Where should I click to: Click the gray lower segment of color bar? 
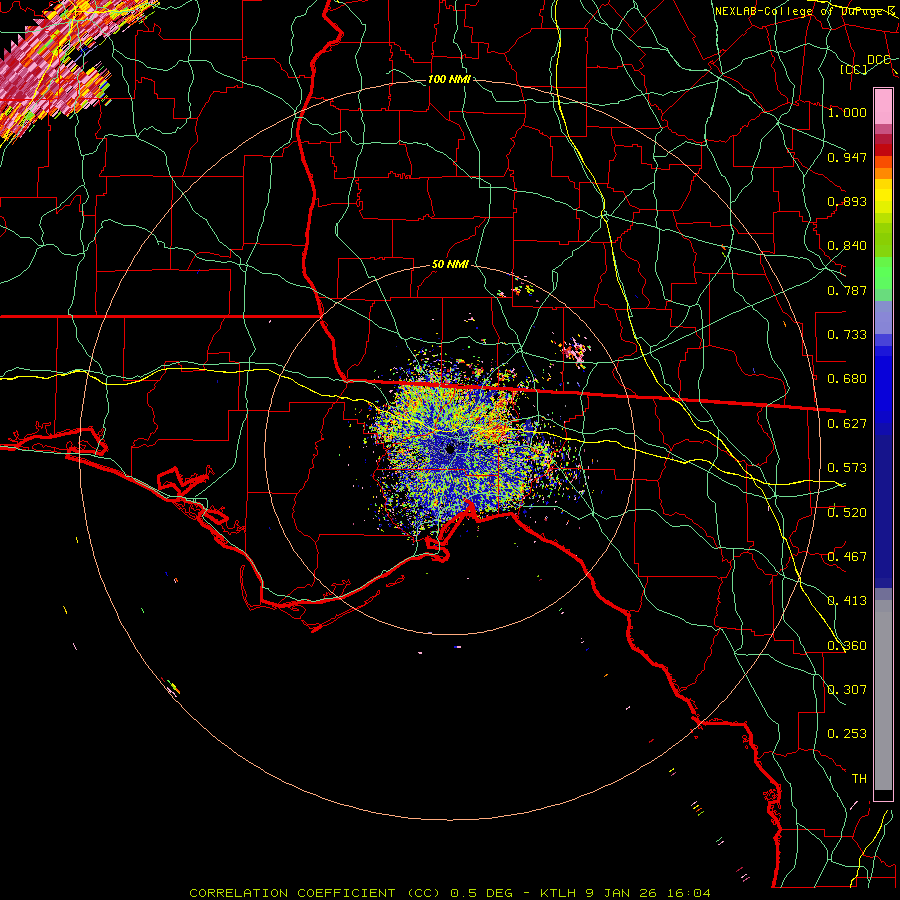[x=883, y=695]
